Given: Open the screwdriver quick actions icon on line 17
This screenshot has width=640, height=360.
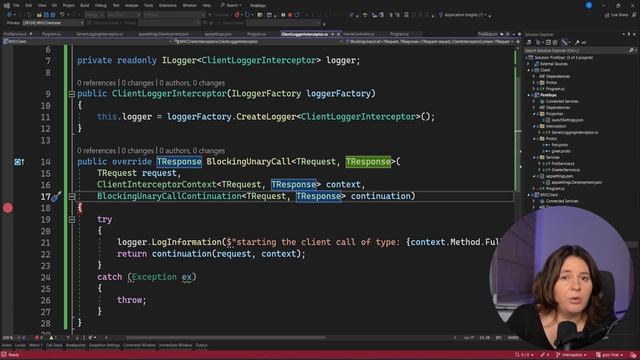Looking at the screenshot, I should coord(56,197).
